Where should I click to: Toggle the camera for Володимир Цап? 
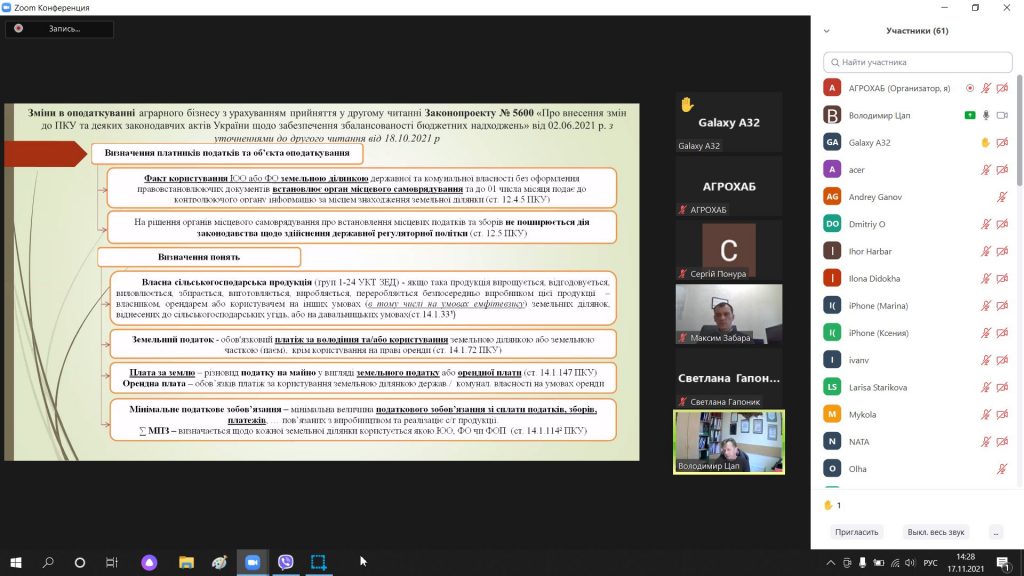[1002, 115]
